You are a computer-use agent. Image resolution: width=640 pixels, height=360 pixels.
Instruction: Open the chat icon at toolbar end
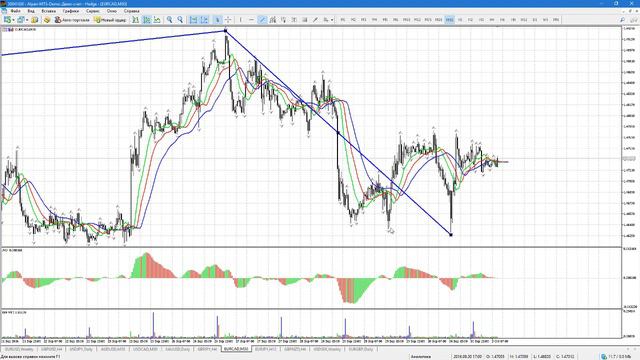click(634, 20)
